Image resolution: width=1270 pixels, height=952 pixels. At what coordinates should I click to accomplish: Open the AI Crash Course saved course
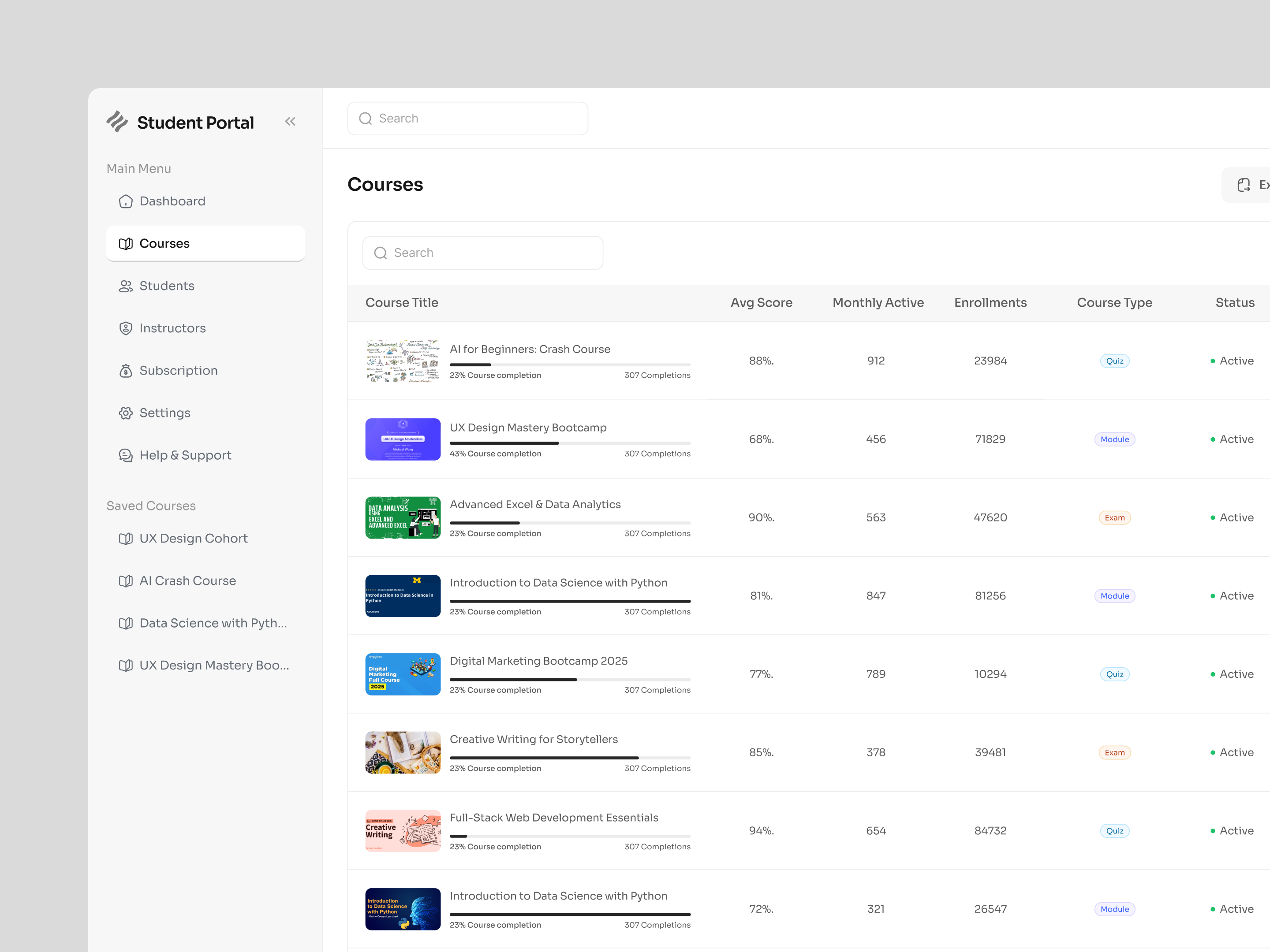(188, 580)
